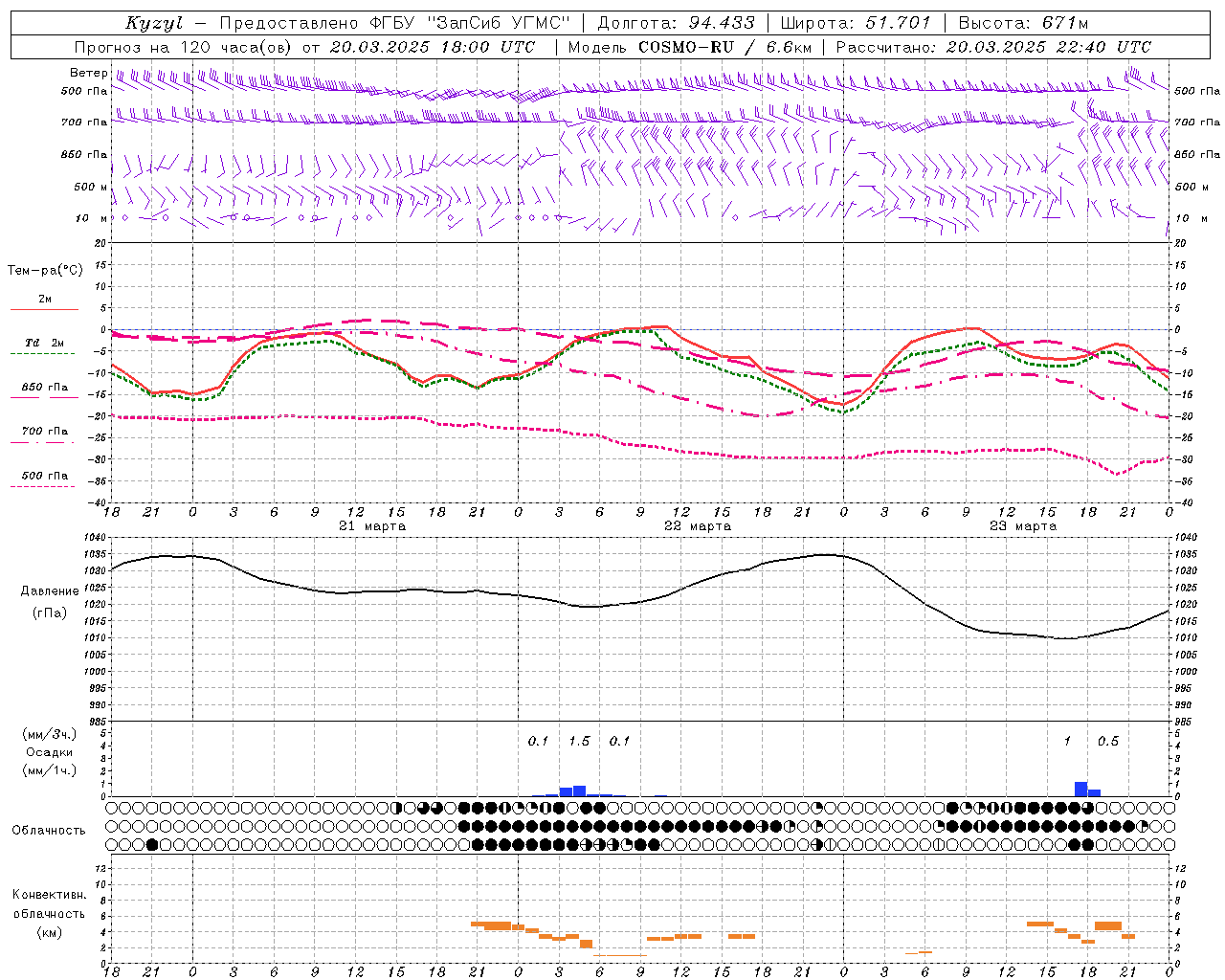Click the tallest blue precipitation bar on 23 марта
Image resolution: width=1225 pixels, height=980 pixels.
click(1081, 790)
